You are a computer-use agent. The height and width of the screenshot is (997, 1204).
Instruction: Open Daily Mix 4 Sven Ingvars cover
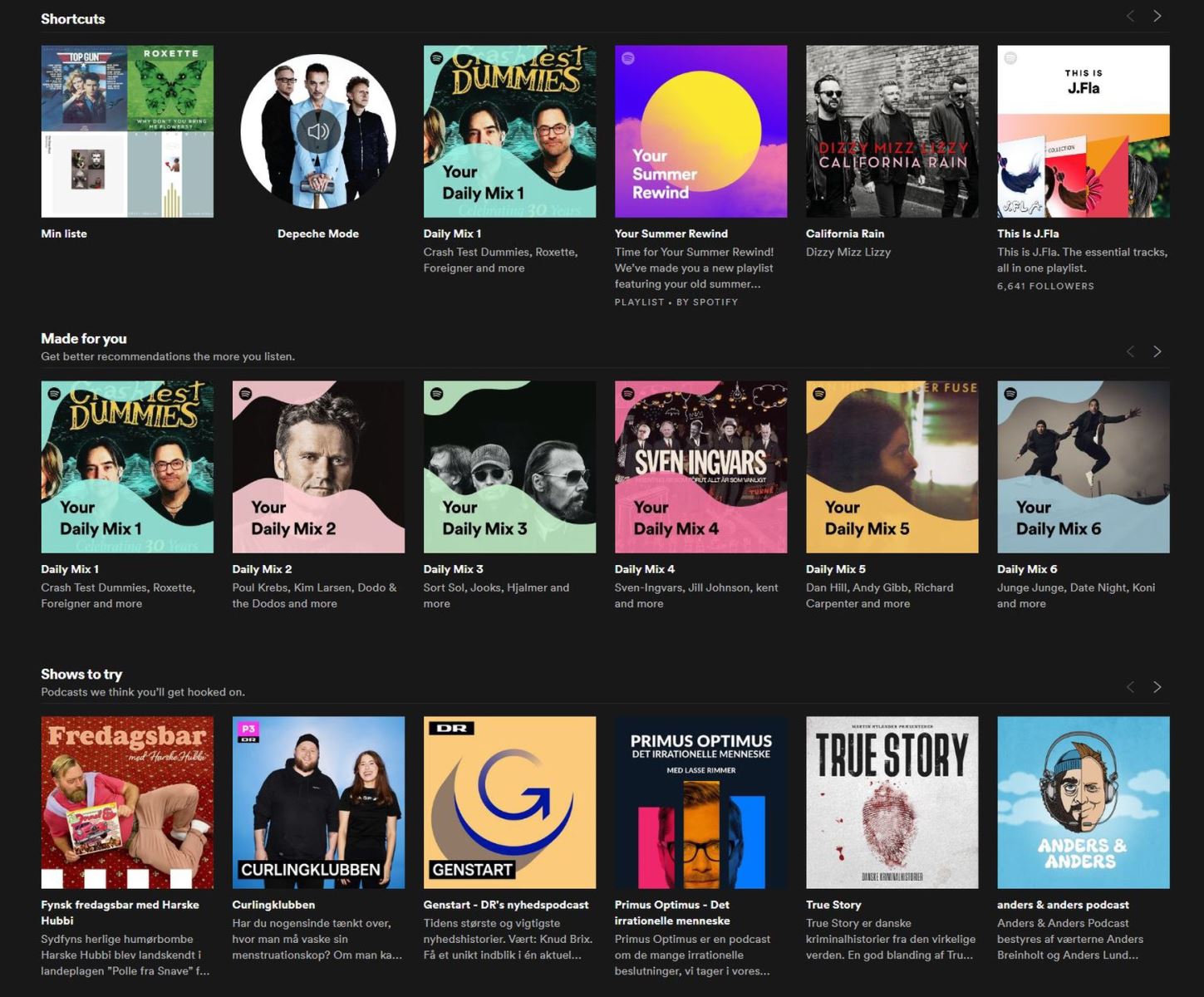700,467
